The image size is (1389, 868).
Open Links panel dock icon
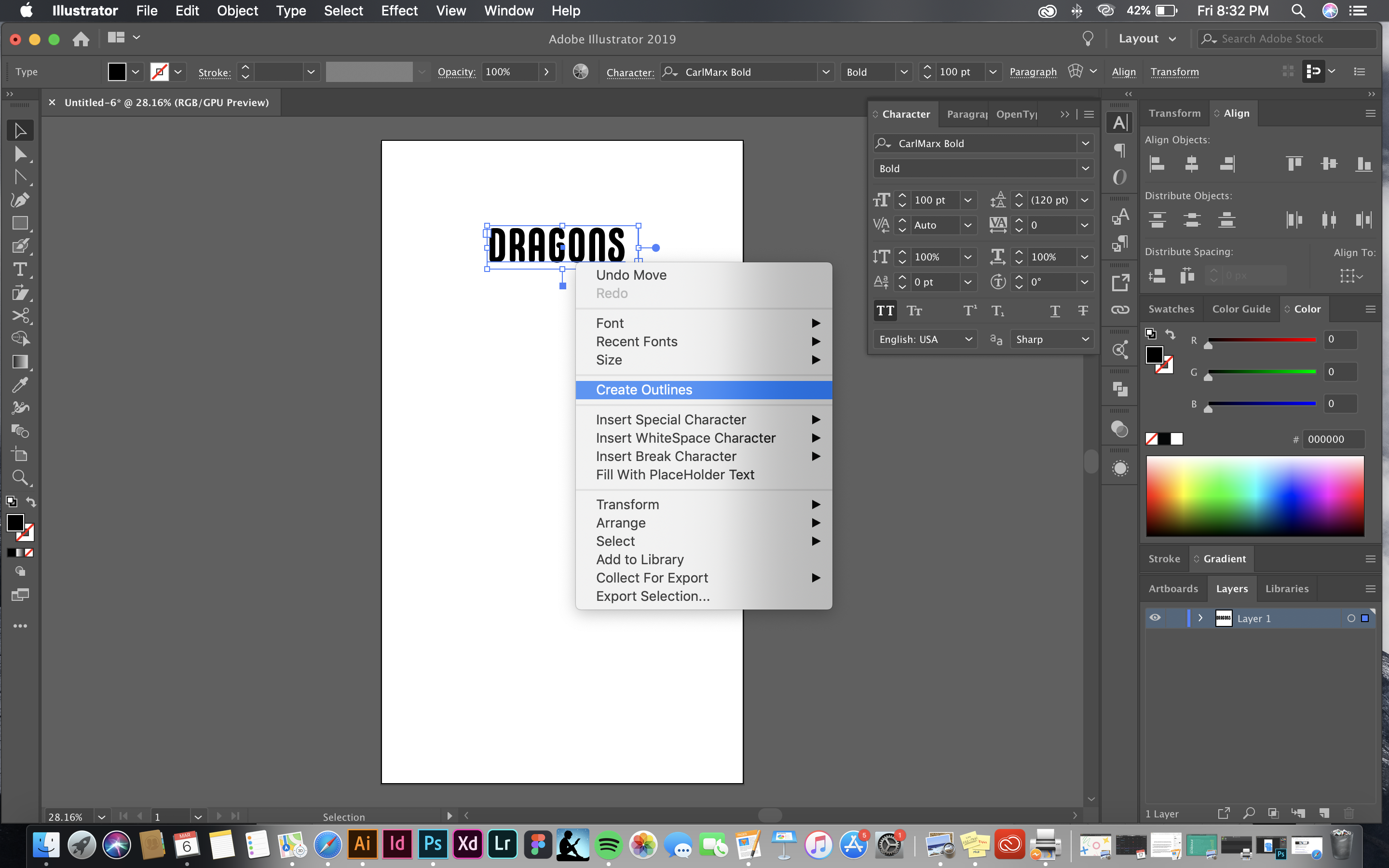pos(1120,310)
